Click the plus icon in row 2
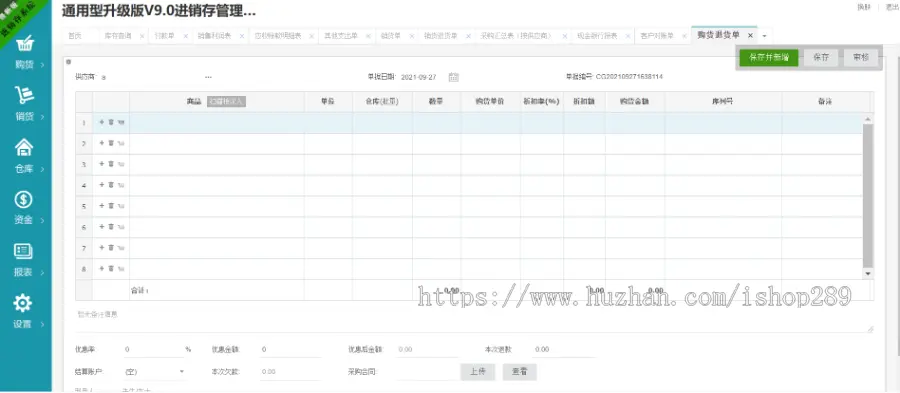Viewport: 900px width, 393px height. [102, 143]
